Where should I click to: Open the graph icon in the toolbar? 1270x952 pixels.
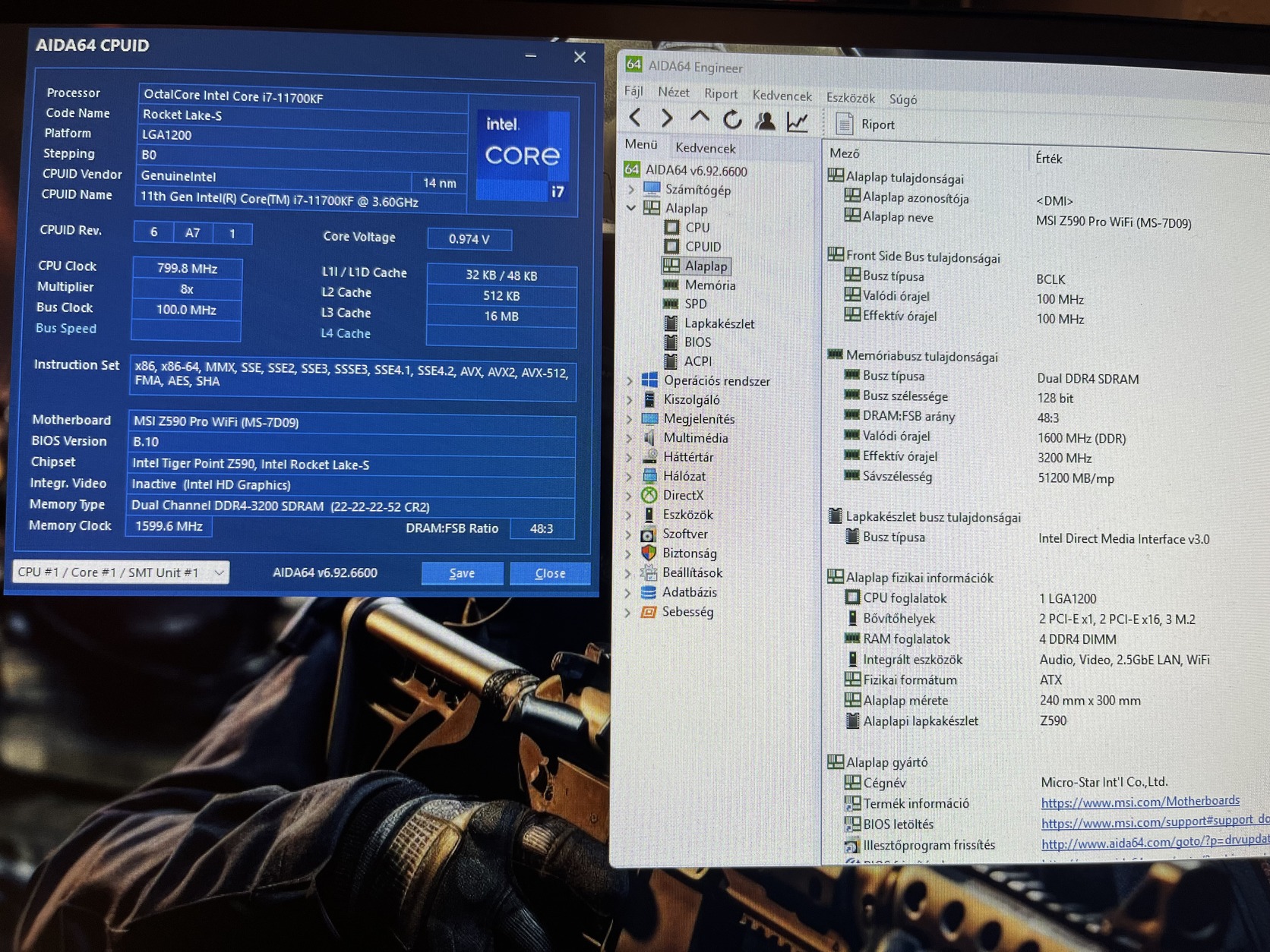click(x=798, y=121)
